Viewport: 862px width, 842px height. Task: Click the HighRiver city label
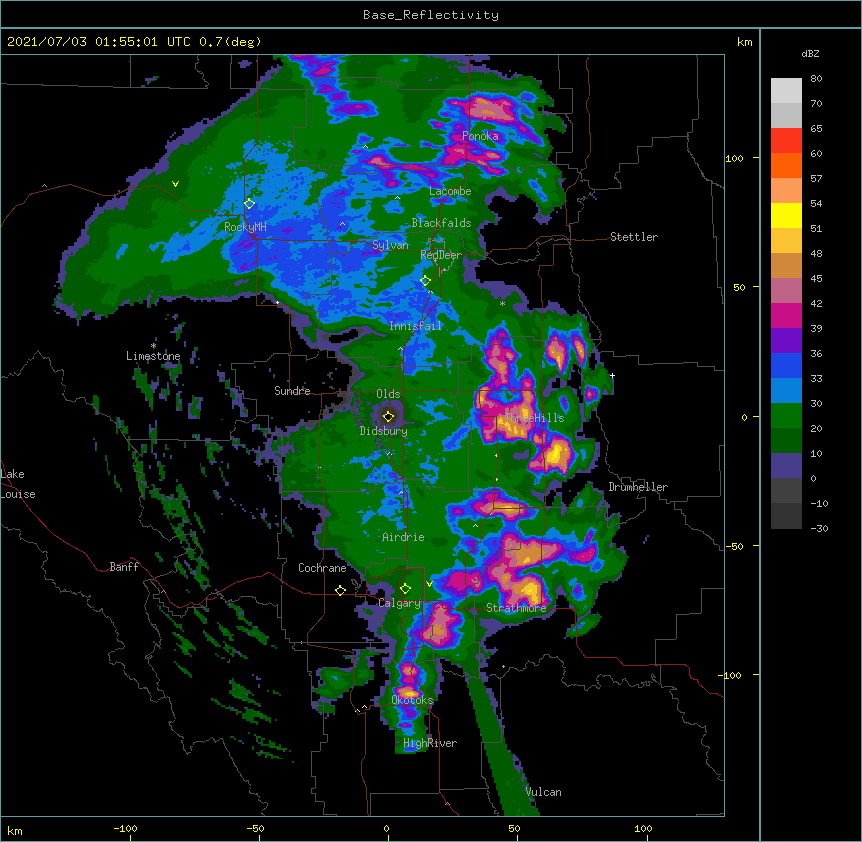(430, 743)
